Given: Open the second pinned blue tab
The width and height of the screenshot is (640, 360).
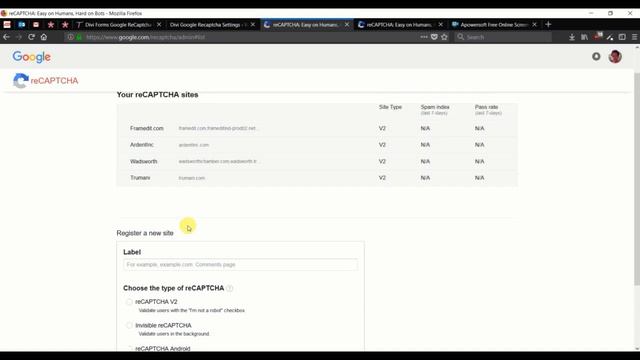Looking at the screenshot, I should pyautogui.click(x=22, y=24).
